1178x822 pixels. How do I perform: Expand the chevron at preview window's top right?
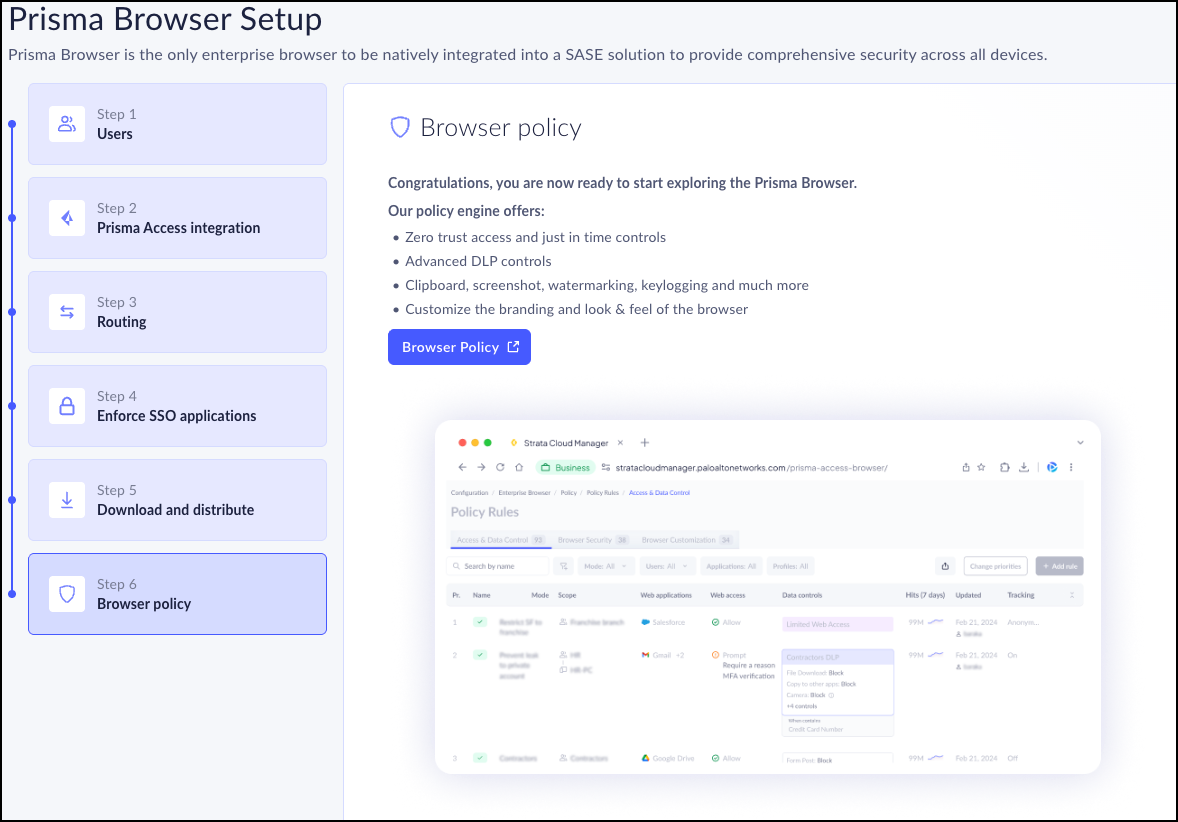[x=1080, y=442]
